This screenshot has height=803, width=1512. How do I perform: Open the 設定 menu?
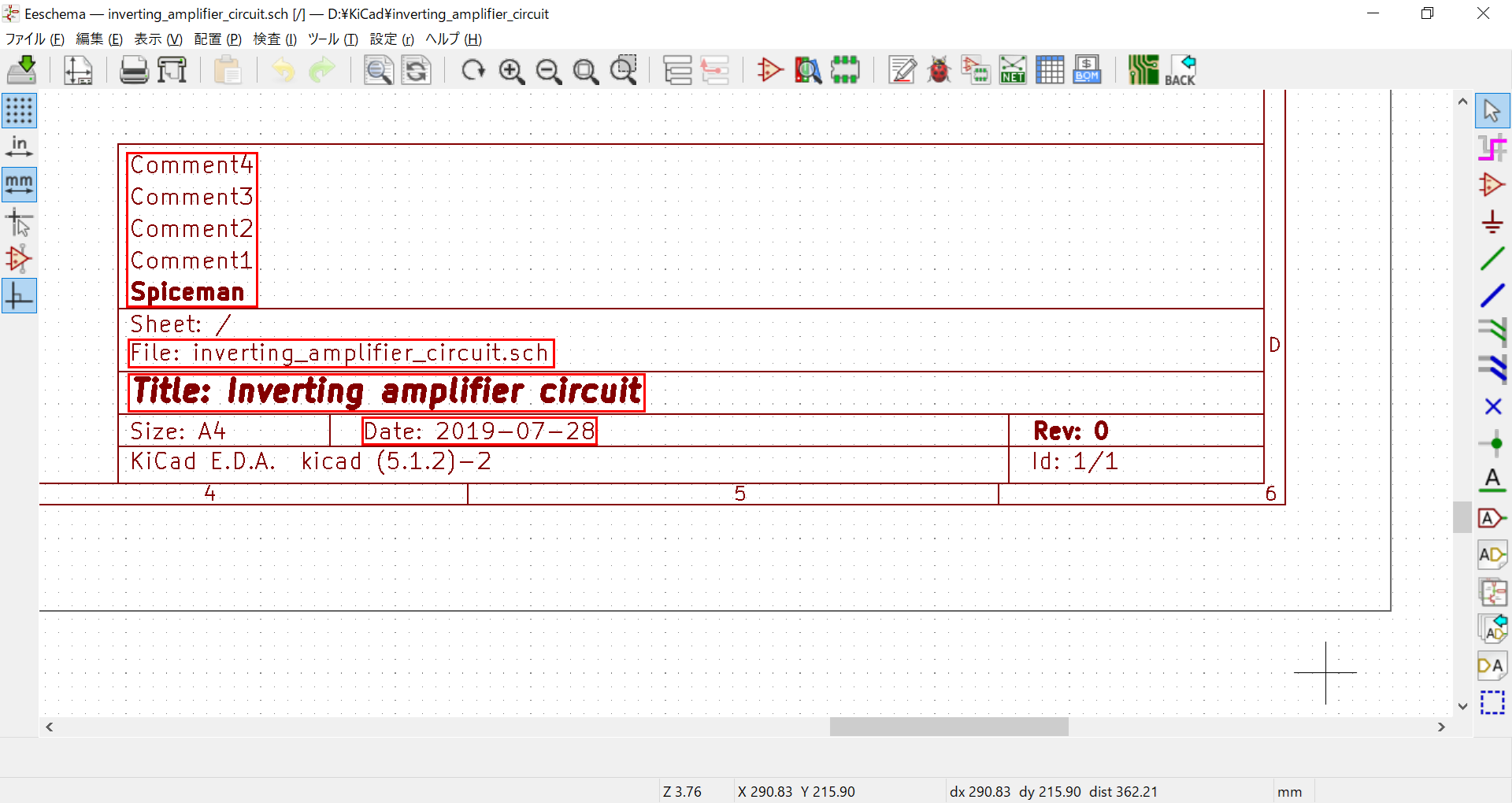(x=391, y=39)
